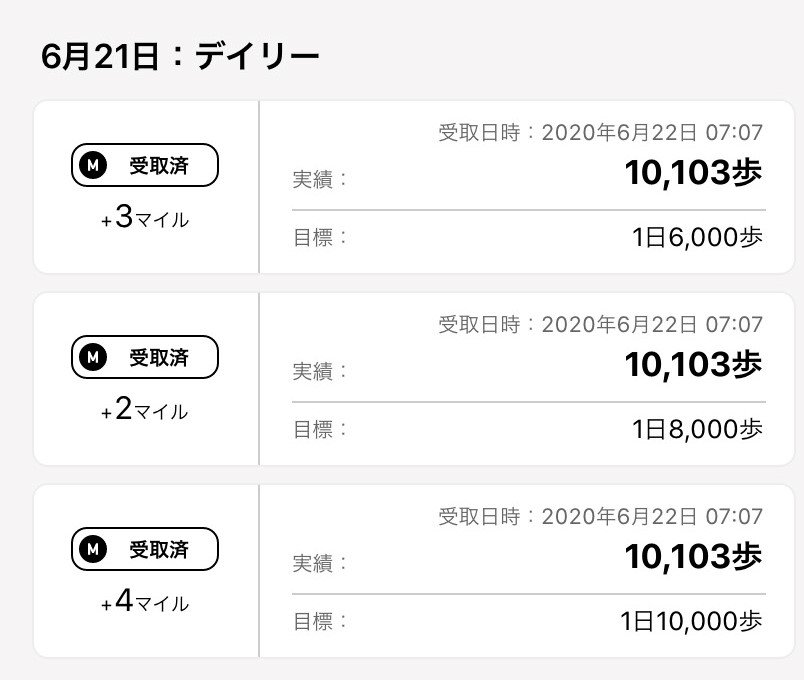This screenshot has width=804, height=680.
Task: Select the +2マイル reward label
Action: 145,409
